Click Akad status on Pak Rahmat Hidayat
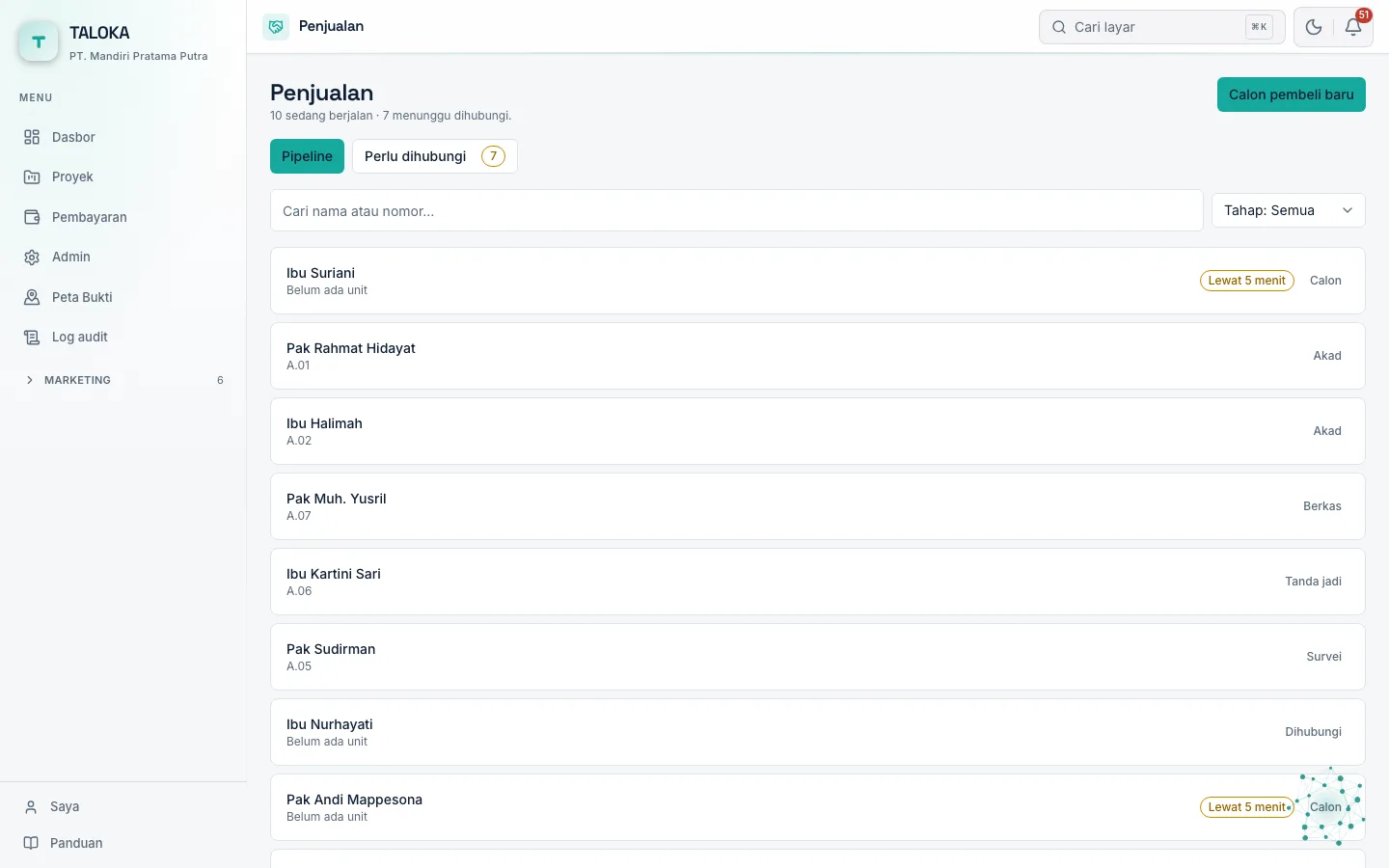The image size is (1389, 868). tap(1327, 356)
